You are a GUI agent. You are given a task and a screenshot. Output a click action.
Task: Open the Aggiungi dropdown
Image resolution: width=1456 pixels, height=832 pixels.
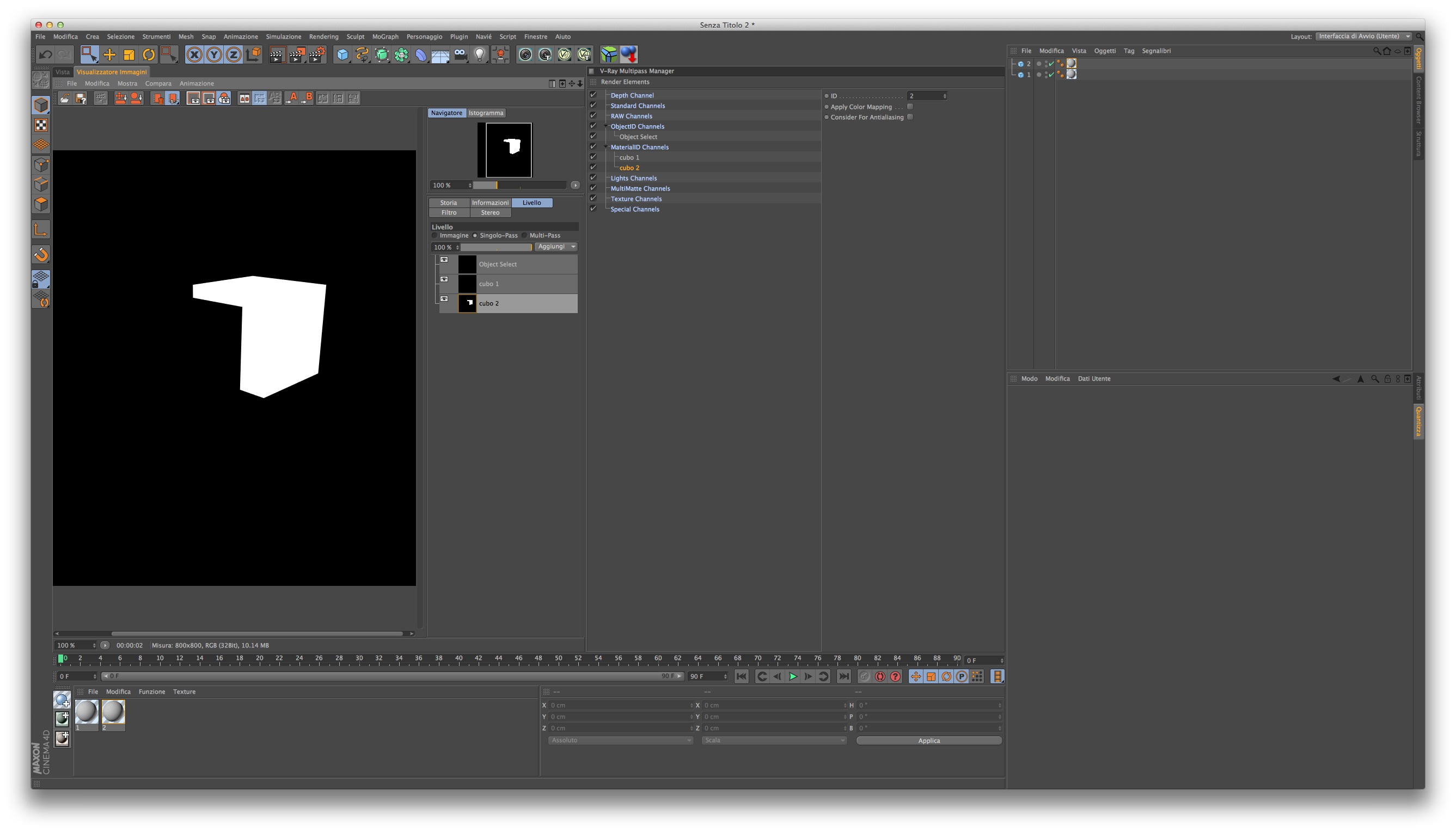pyautogui.click(x=556, y=247)
